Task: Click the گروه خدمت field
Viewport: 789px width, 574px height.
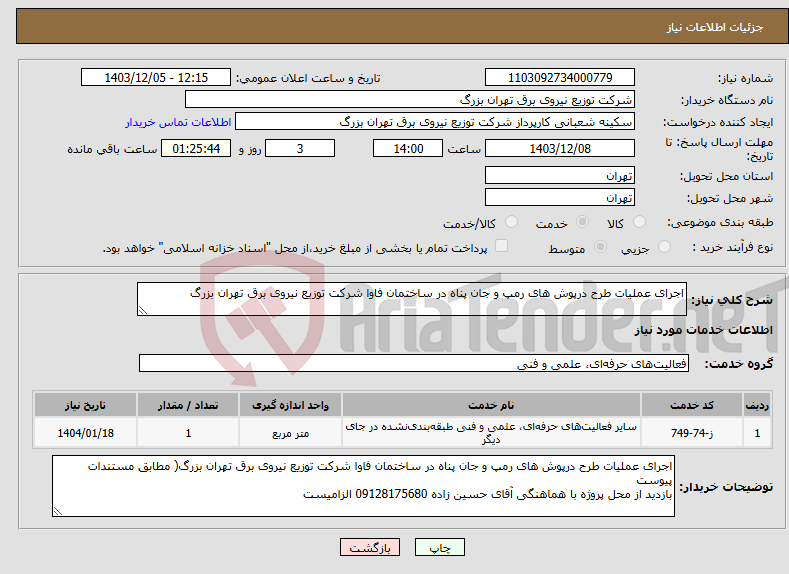Action: [414, 363]
